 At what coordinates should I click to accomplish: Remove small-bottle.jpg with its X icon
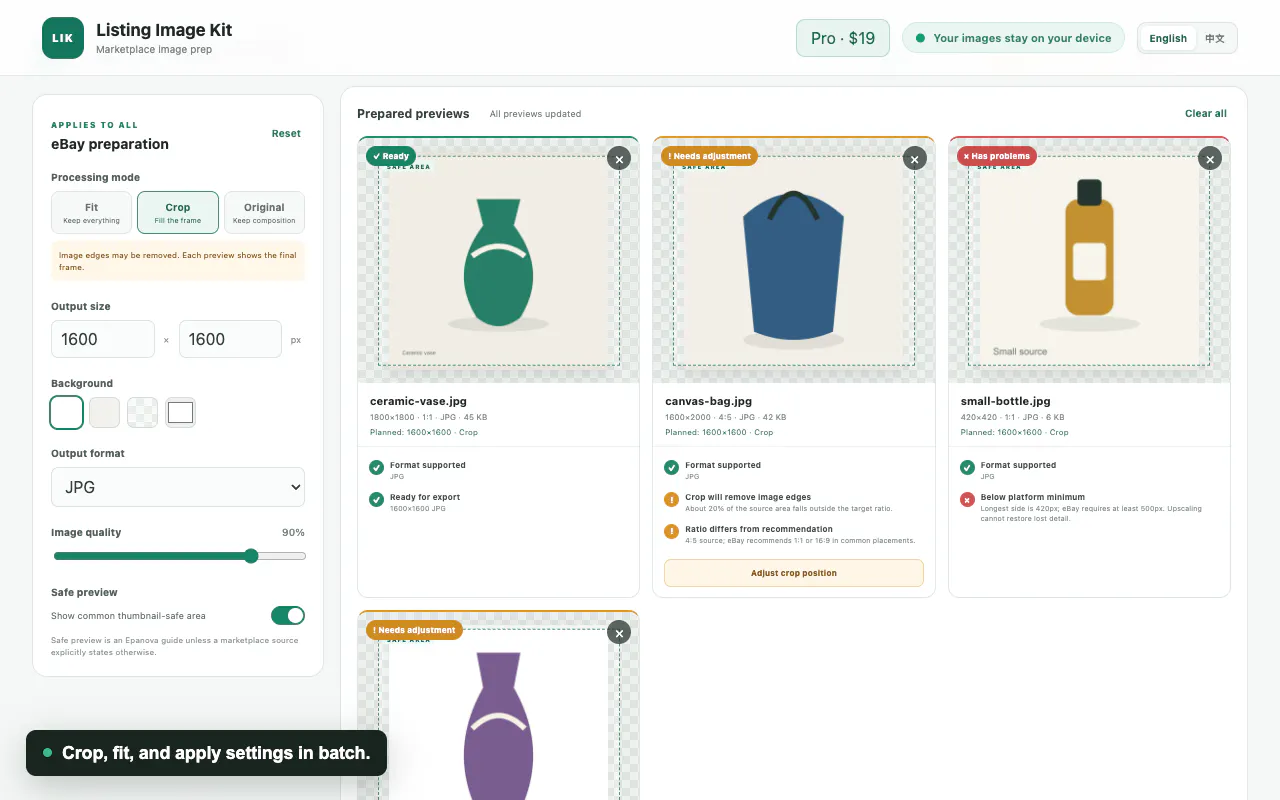click(1210, 158)
